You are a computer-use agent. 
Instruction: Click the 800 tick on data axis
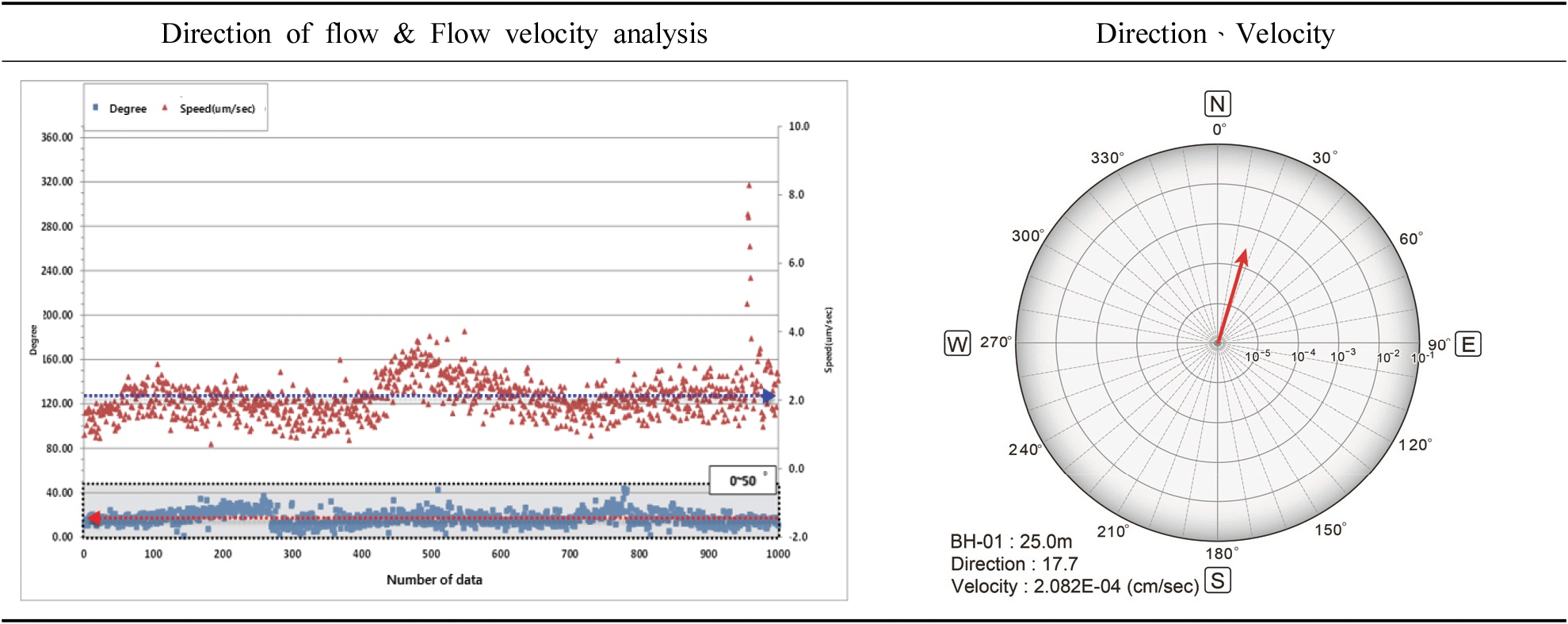point(639,554)
